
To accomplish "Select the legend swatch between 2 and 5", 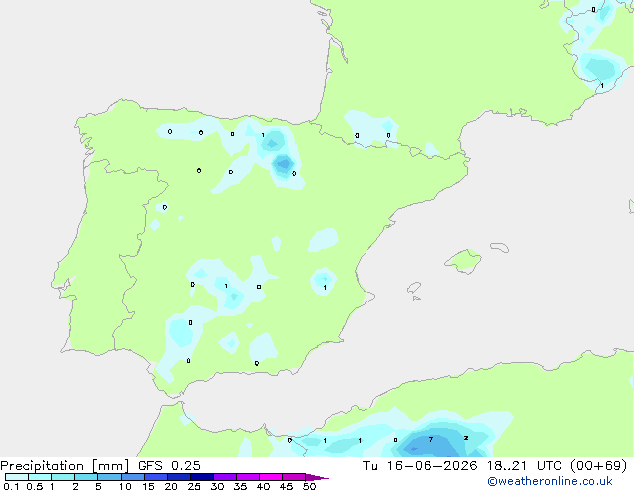I will 86,477.
